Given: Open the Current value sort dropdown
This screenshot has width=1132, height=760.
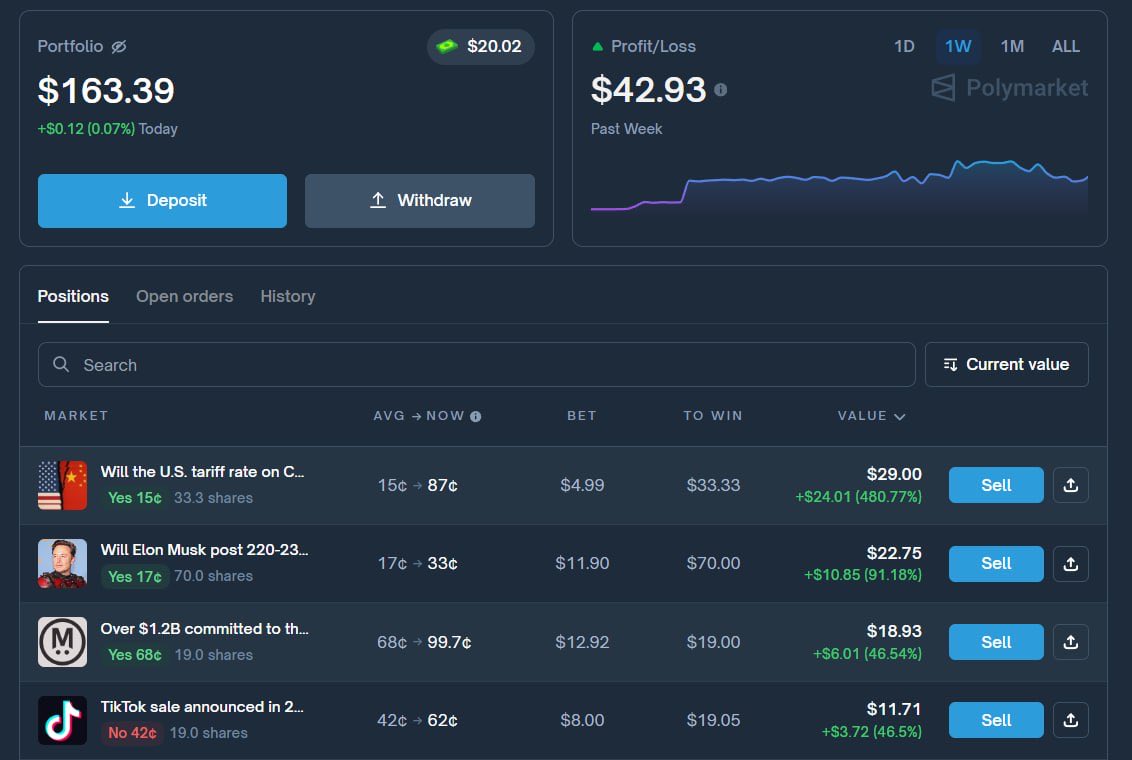Looking at the screenshot, I should 1006,364.
